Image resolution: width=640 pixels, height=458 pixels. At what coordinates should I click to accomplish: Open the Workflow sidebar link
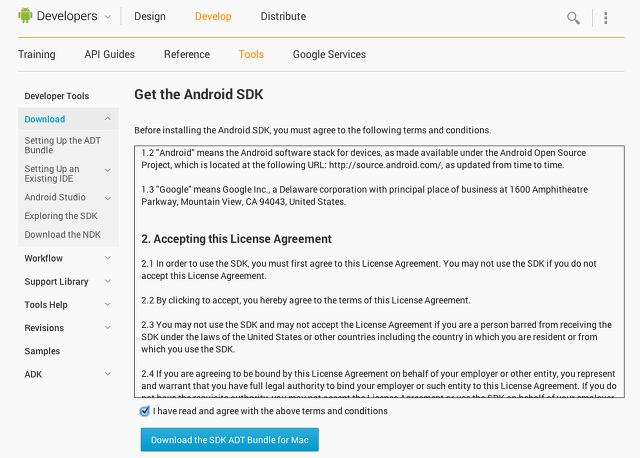click(44, 258)
